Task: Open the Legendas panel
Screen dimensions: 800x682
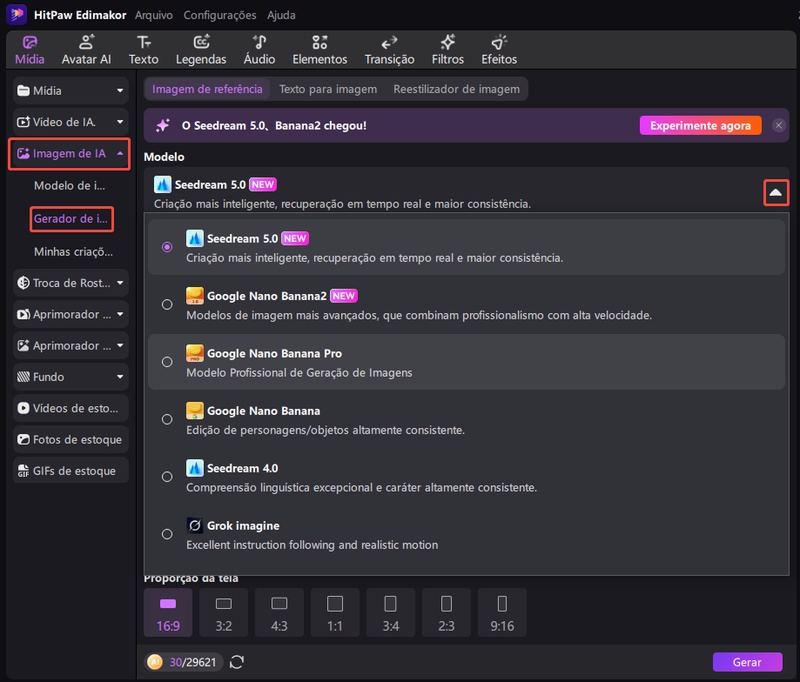Action: (201, 48)
